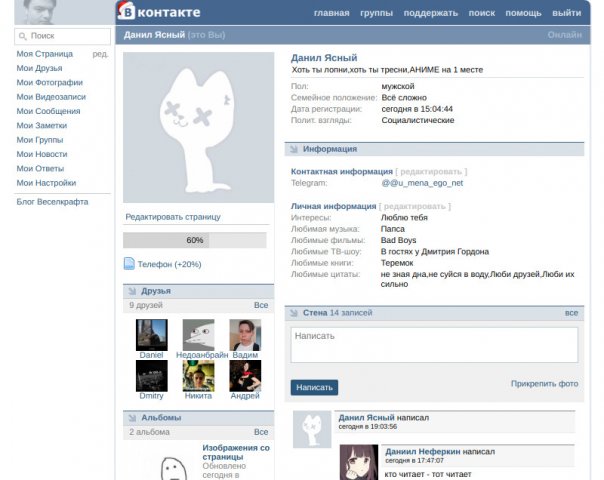Open Мои Ответы in sidebar
This screenshot has height=480, width=604.
(x=40, y=168)
